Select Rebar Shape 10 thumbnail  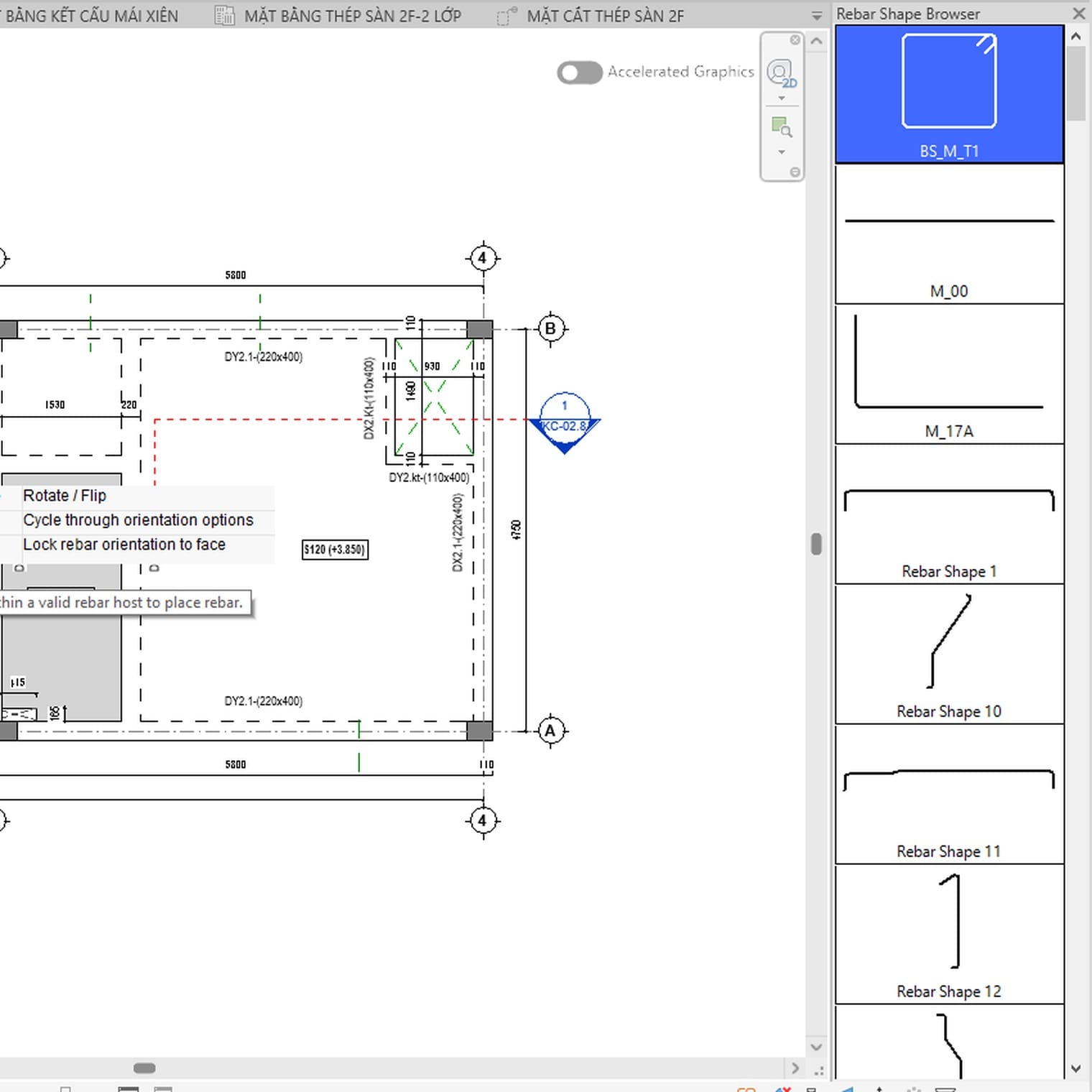pos(949,654)
